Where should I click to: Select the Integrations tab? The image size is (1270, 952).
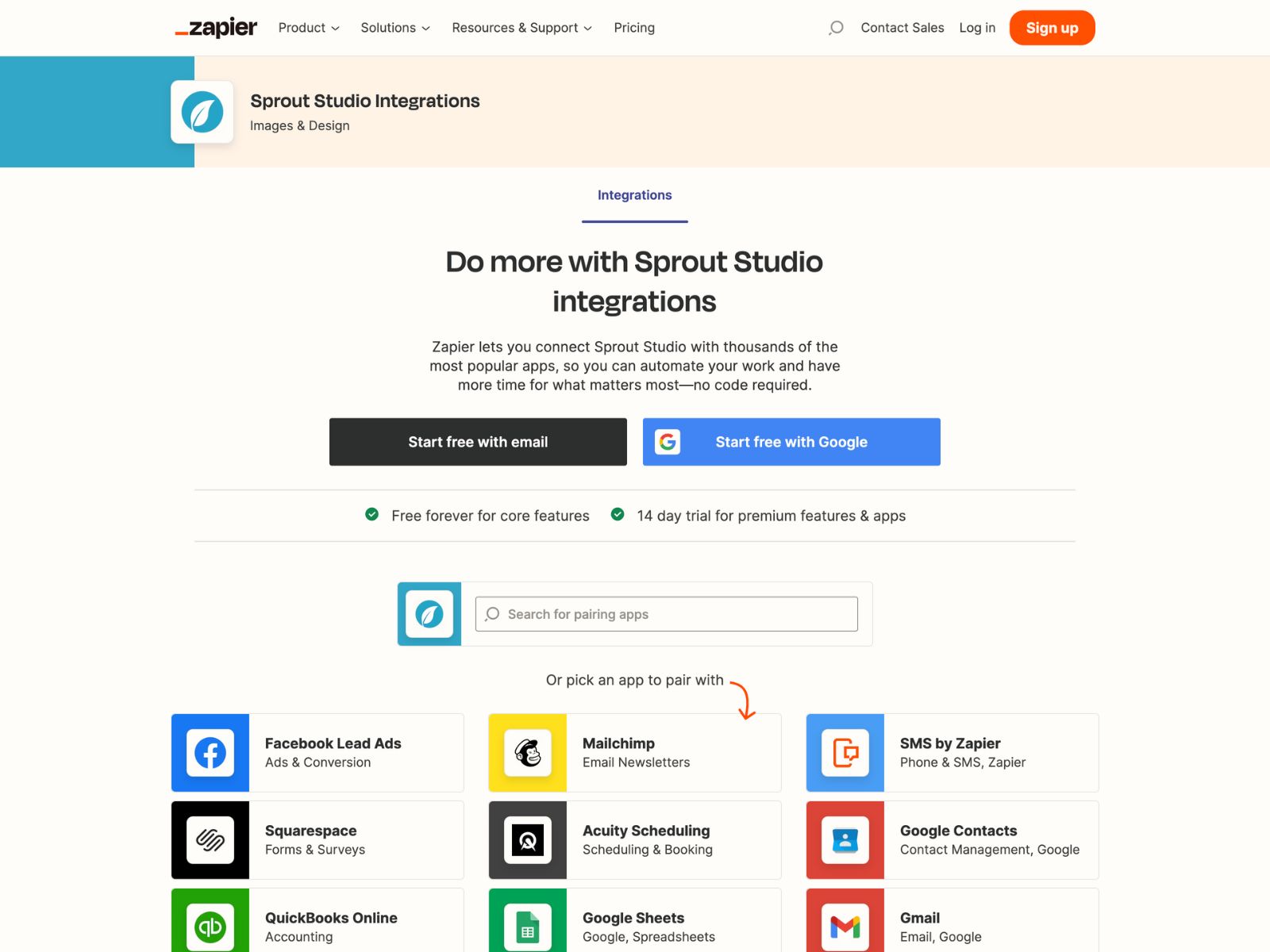[635, 195]
